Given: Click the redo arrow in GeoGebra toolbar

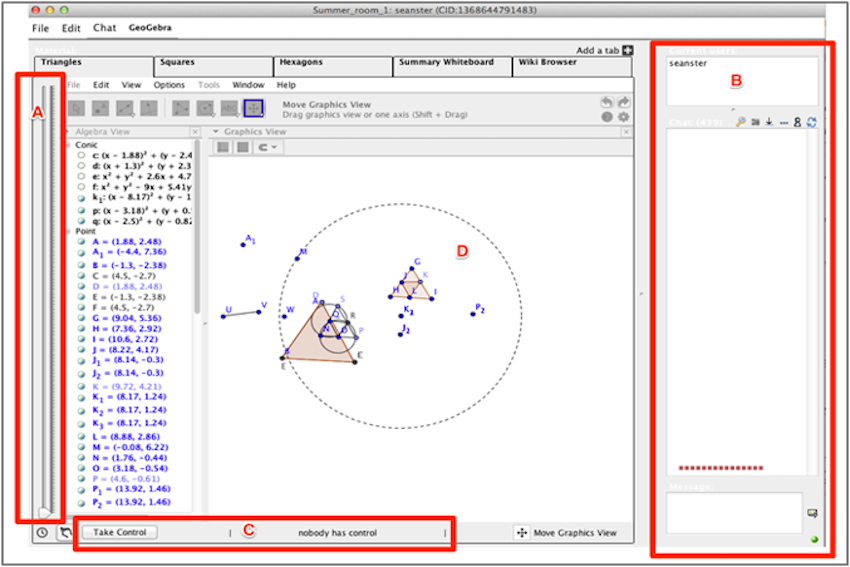Looking at the screenshot, I should click(x=622, y=102).
